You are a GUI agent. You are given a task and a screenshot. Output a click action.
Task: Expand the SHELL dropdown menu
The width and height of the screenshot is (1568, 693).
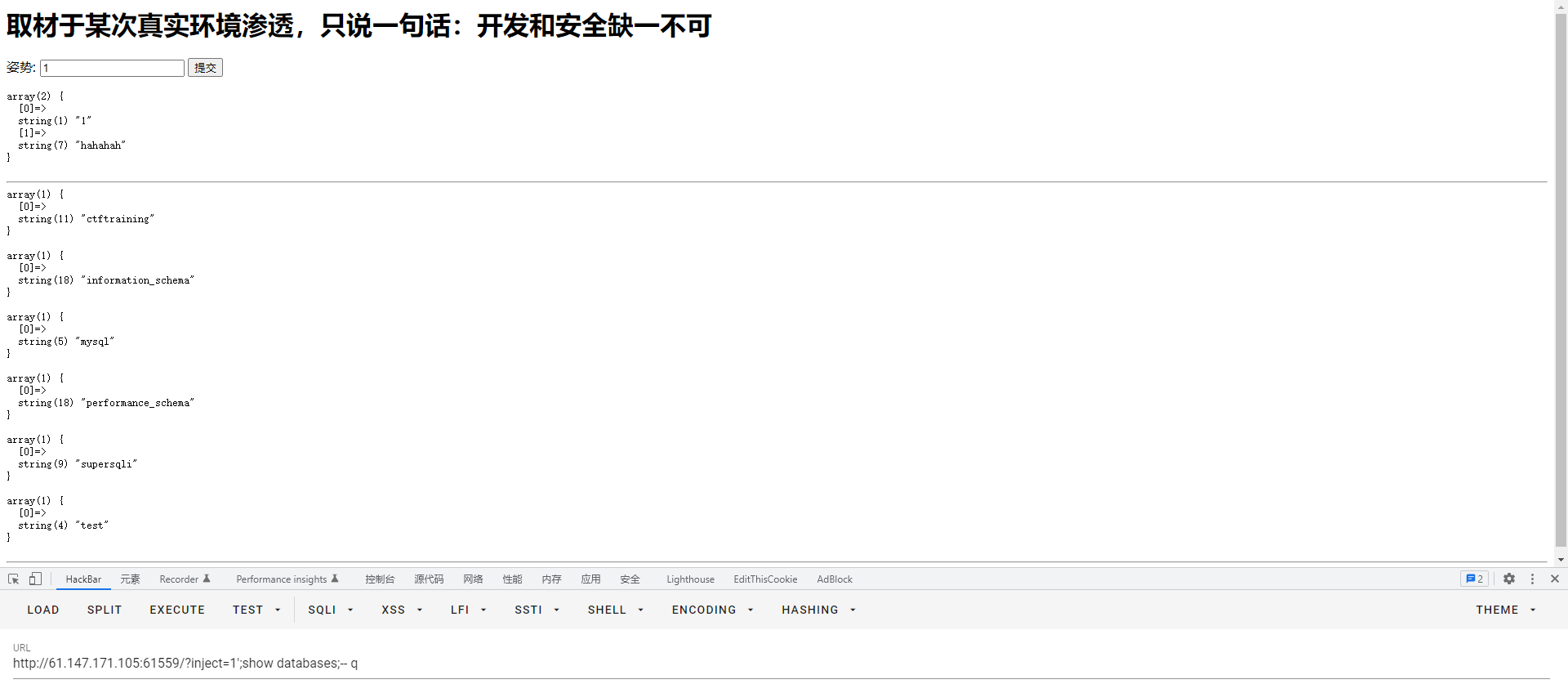point(615,610)
